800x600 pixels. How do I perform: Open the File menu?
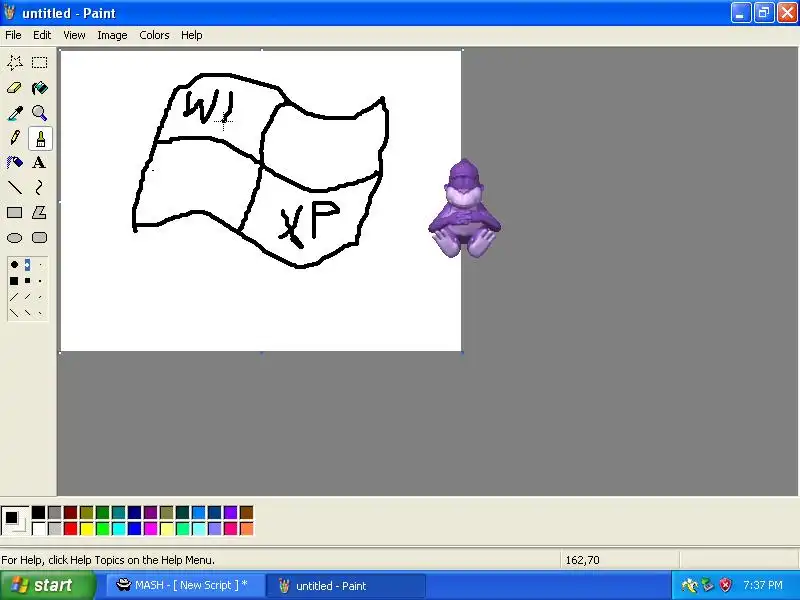tap(13, 35)
